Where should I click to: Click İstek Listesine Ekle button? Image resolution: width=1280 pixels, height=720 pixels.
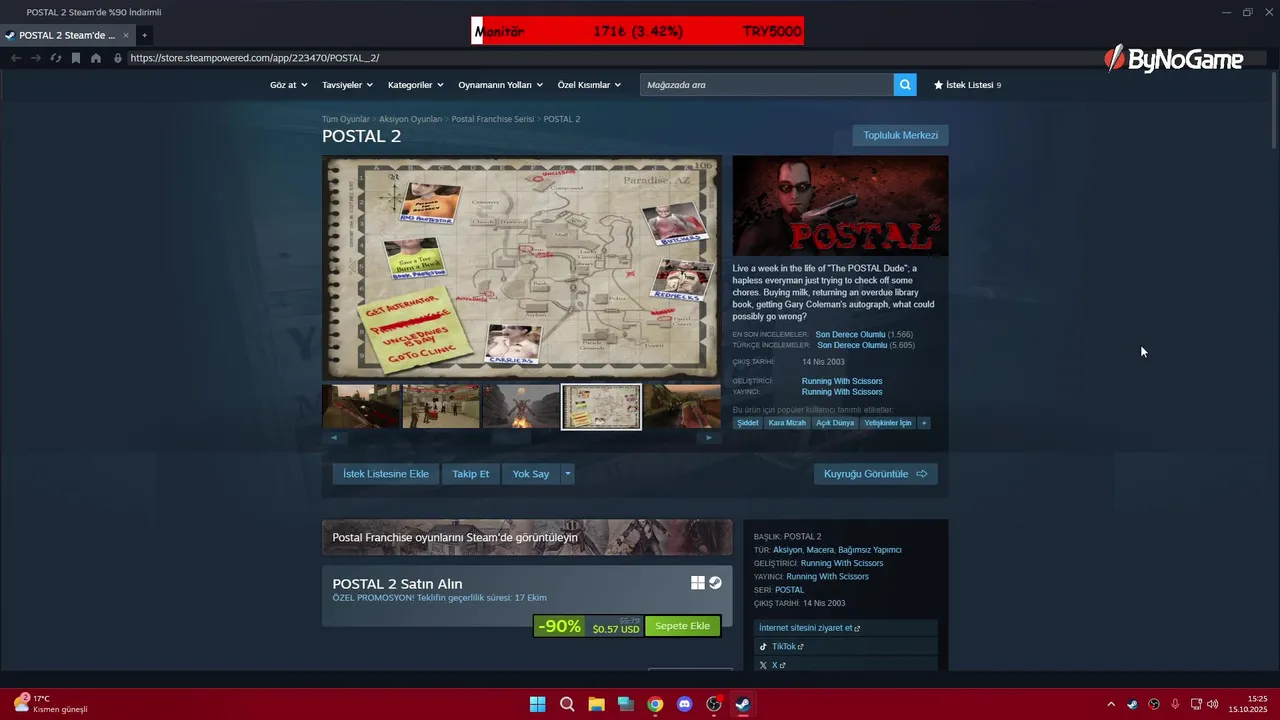click(x=386, y=474)
